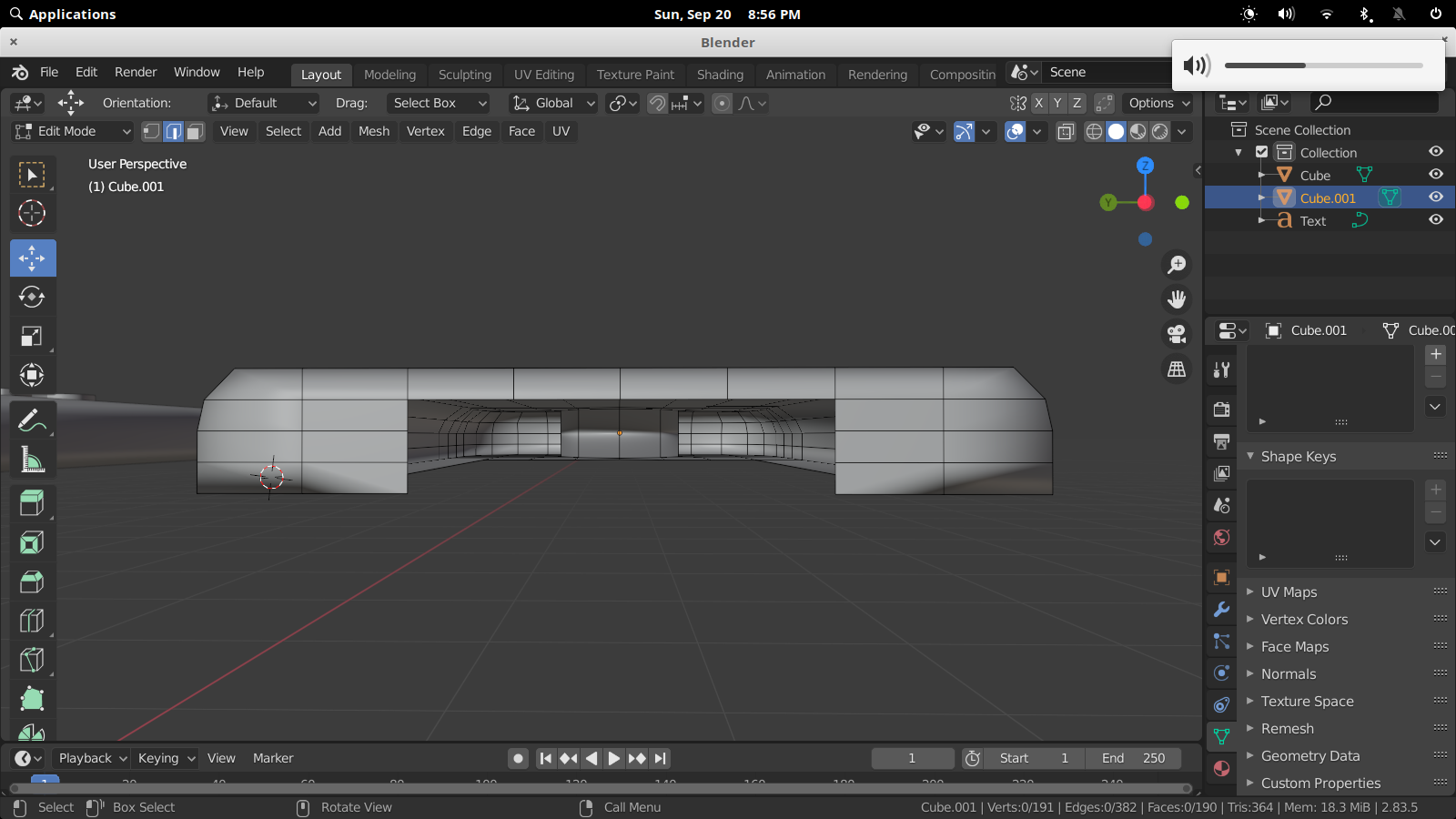
Task: Expand the Vertex Colors panel
Action: click(x=1304, y=619)
